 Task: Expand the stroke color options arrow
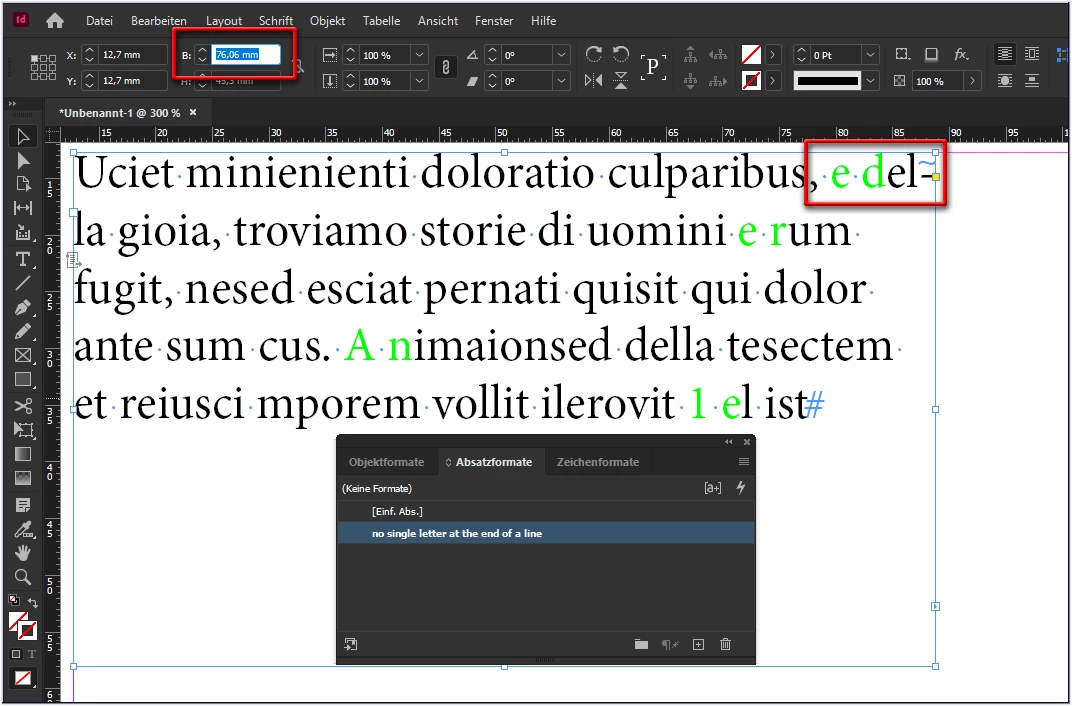point(773,81)
